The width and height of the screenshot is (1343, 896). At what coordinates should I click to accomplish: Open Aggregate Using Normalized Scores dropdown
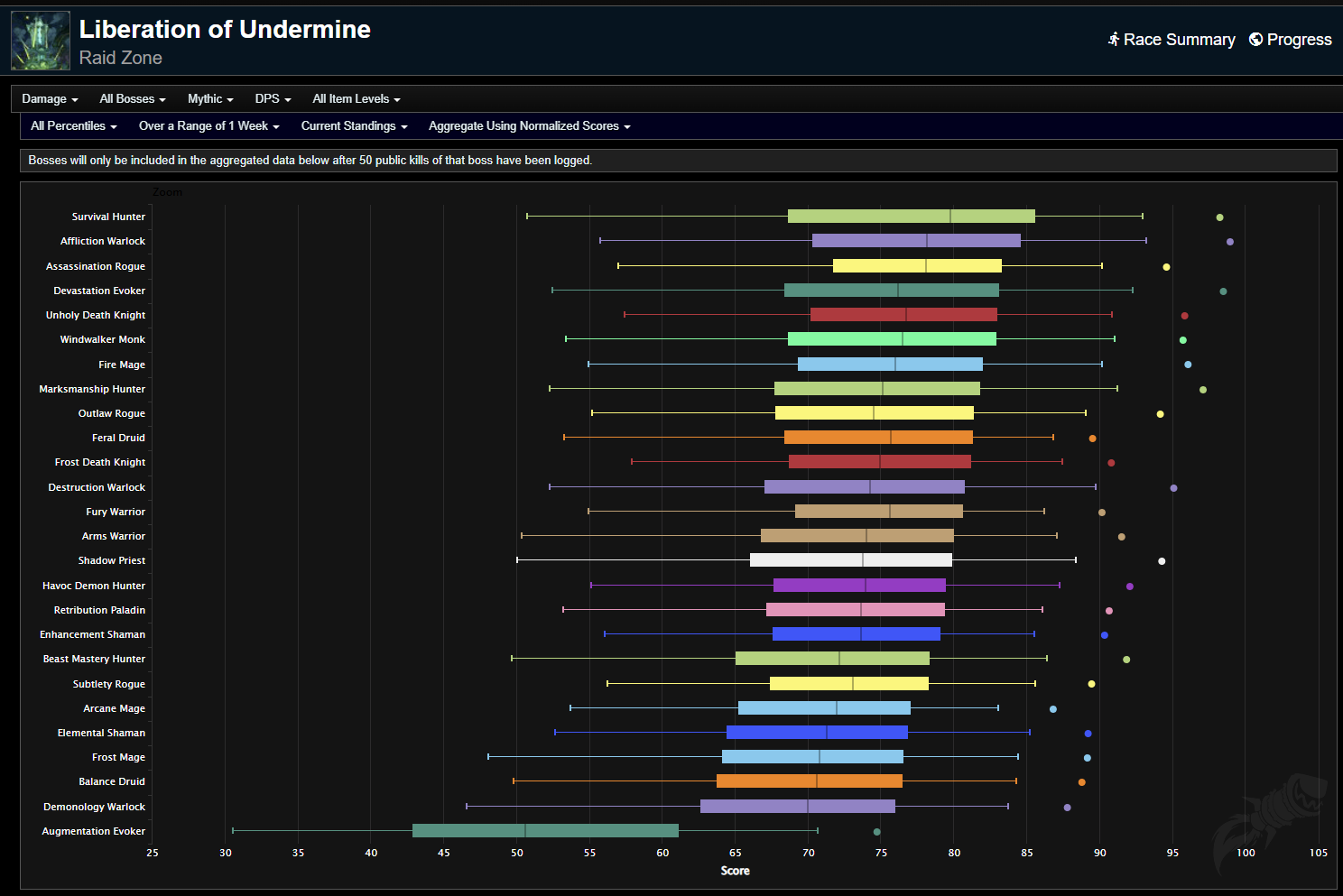pyautogui.click(x=529, y=126)
